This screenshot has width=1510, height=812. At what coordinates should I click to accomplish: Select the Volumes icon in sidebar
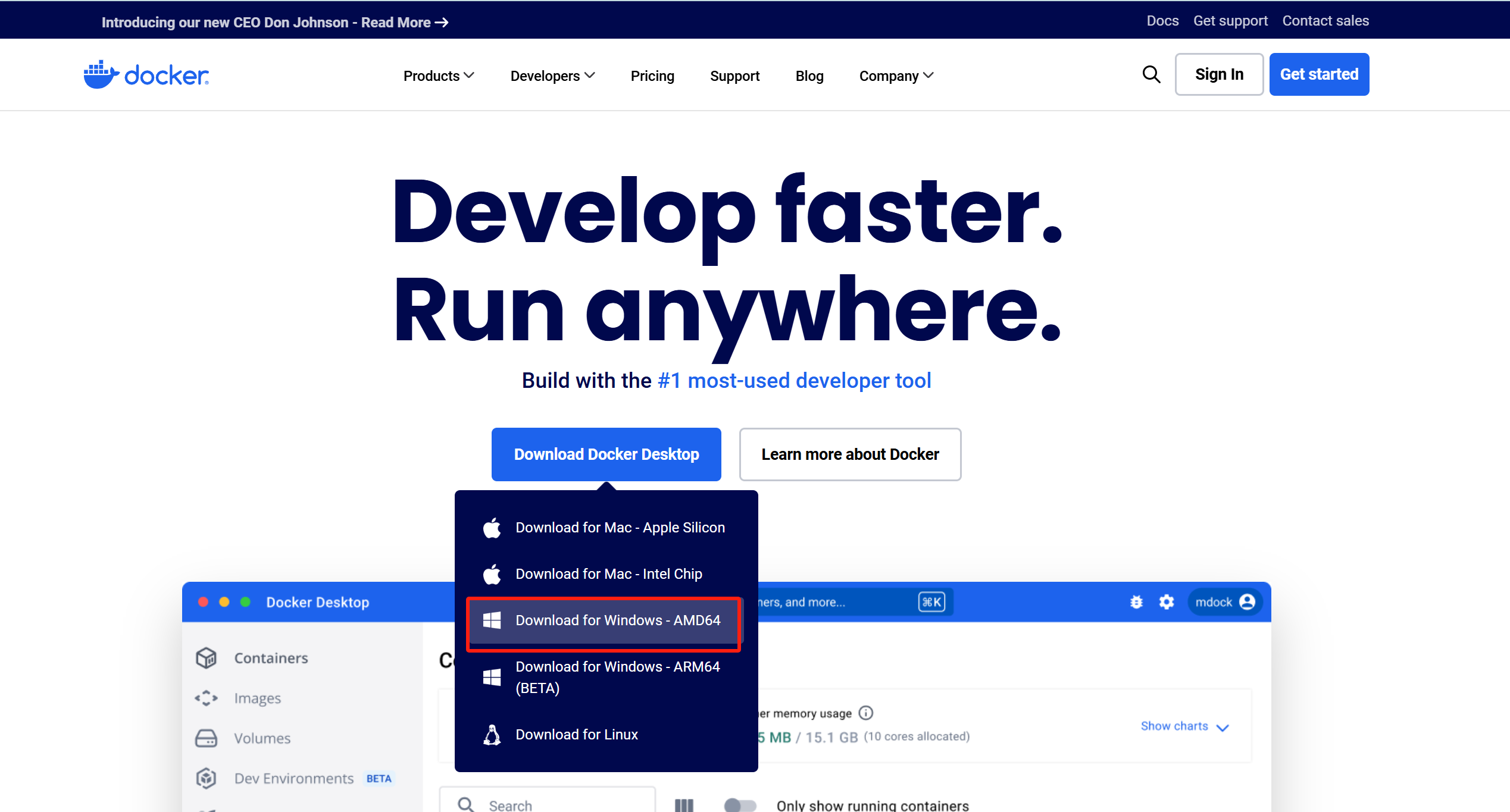[206, 738]
